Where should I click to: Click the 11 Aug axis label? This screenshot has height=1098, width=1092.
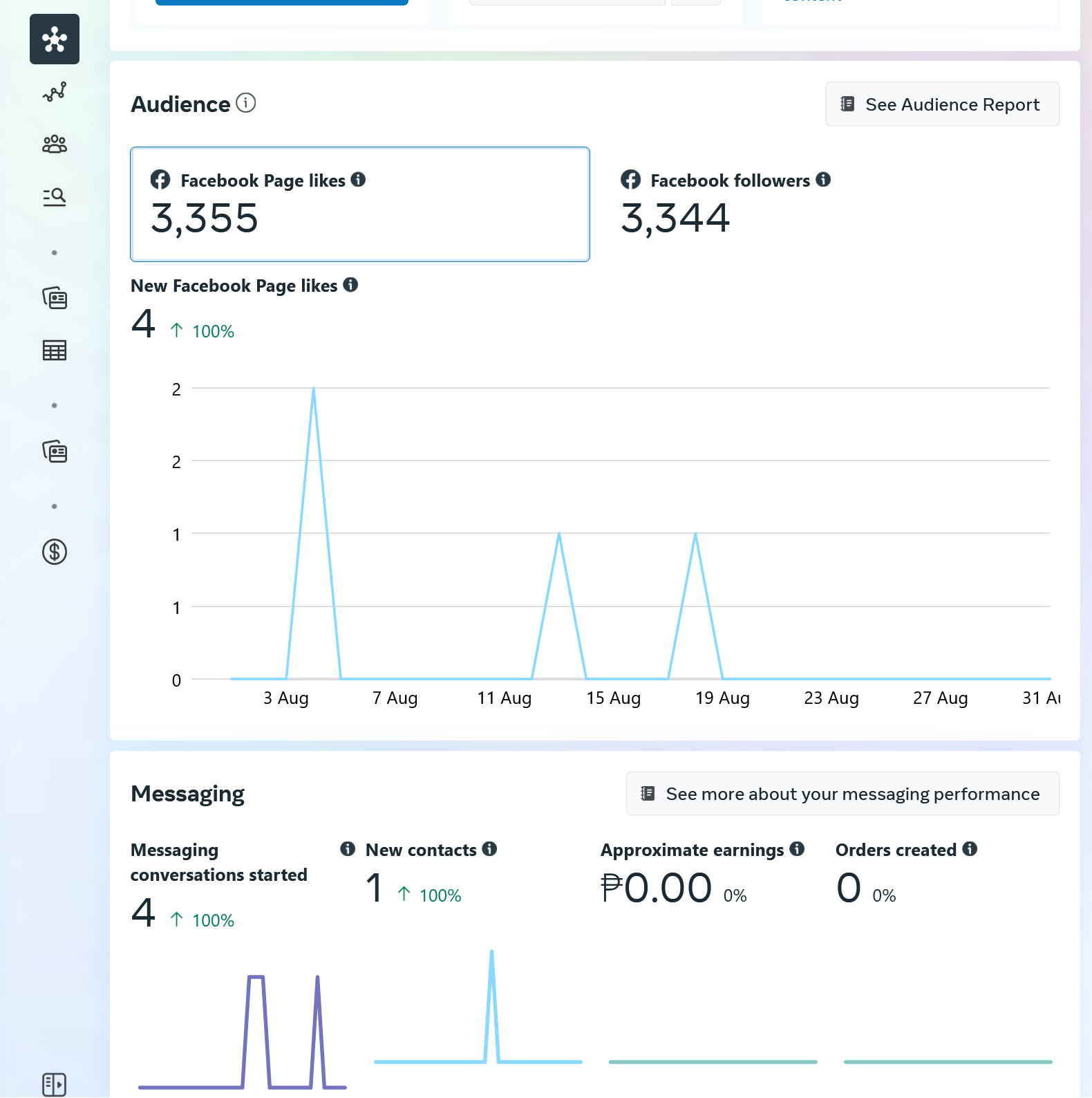click(x=505, y=698)
